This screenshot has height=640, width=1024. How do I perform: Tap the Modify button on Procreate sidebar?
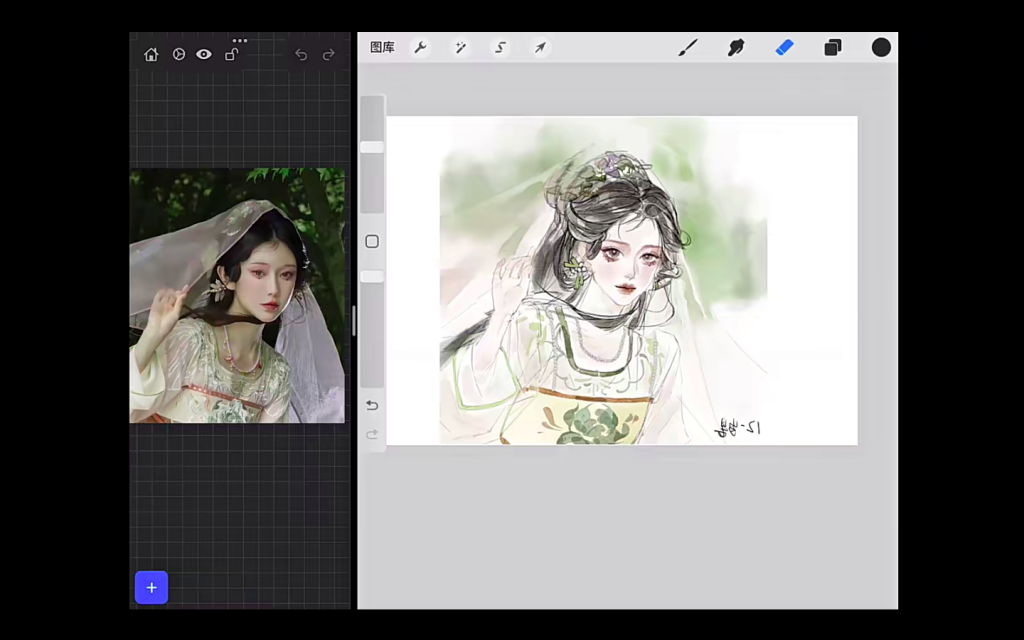[x=371, y=241]
